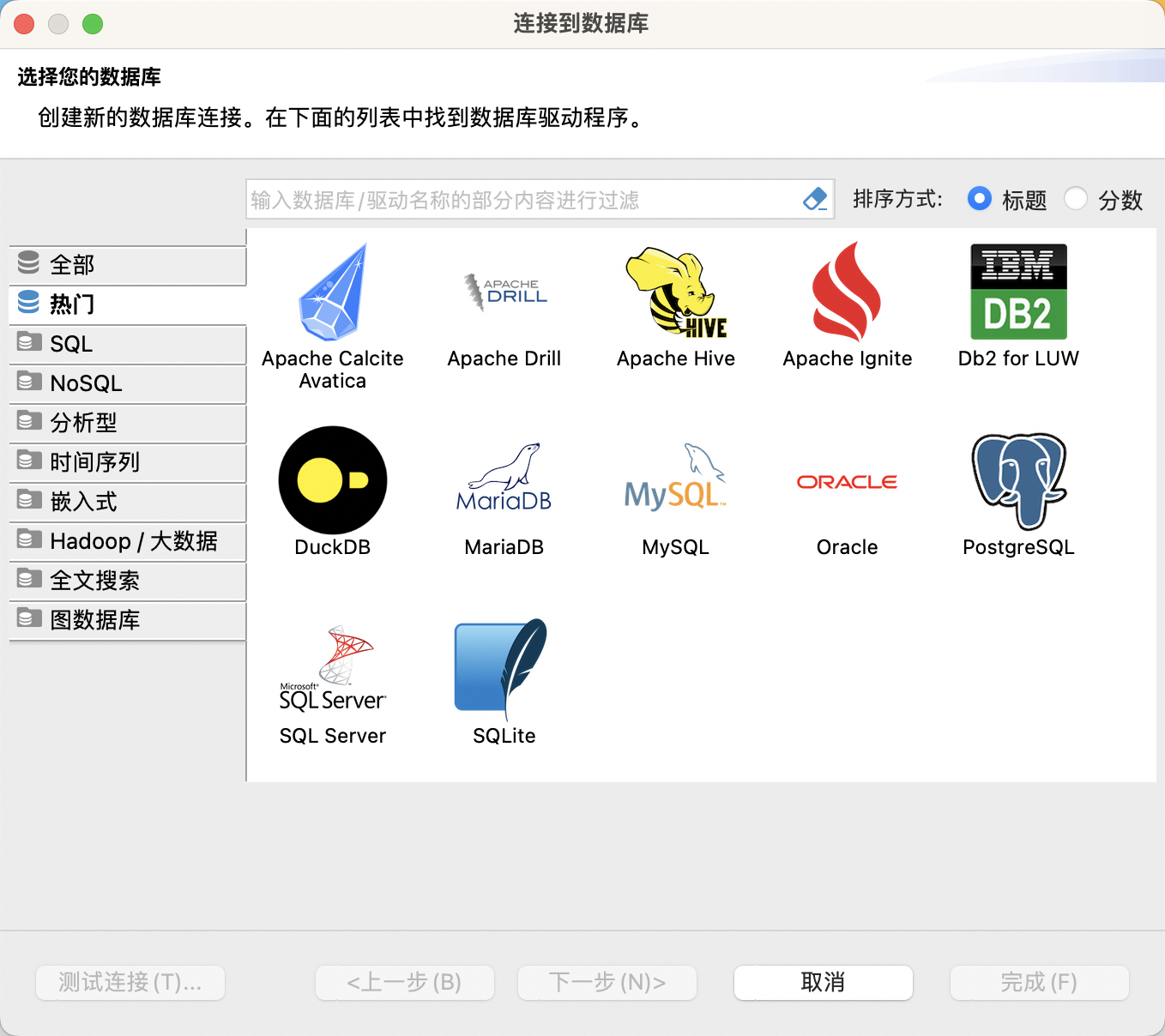Open the 分析型 category

pyautogui.click(x=127, y=423)
